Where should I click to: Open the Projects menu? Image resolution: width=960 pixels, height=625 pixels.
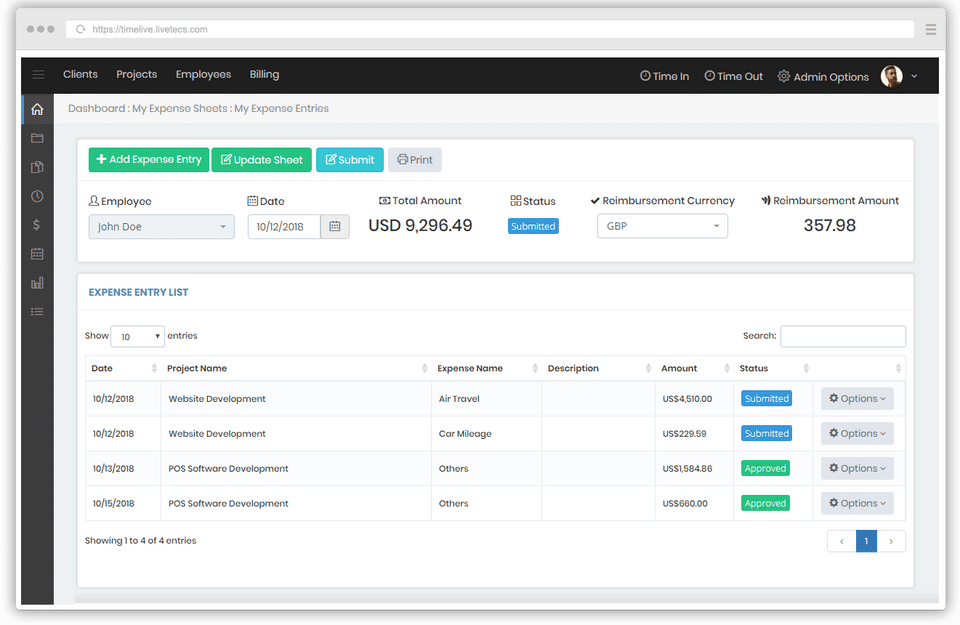click(x=137, y=74)
